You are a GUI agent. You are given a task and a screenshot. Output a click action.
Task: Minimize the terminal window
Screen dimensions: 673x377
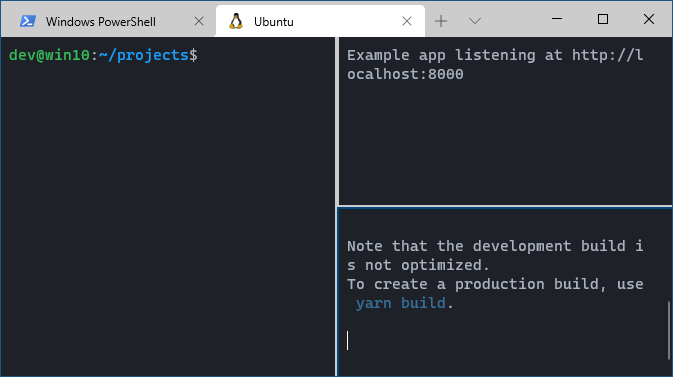click(557, 19)
